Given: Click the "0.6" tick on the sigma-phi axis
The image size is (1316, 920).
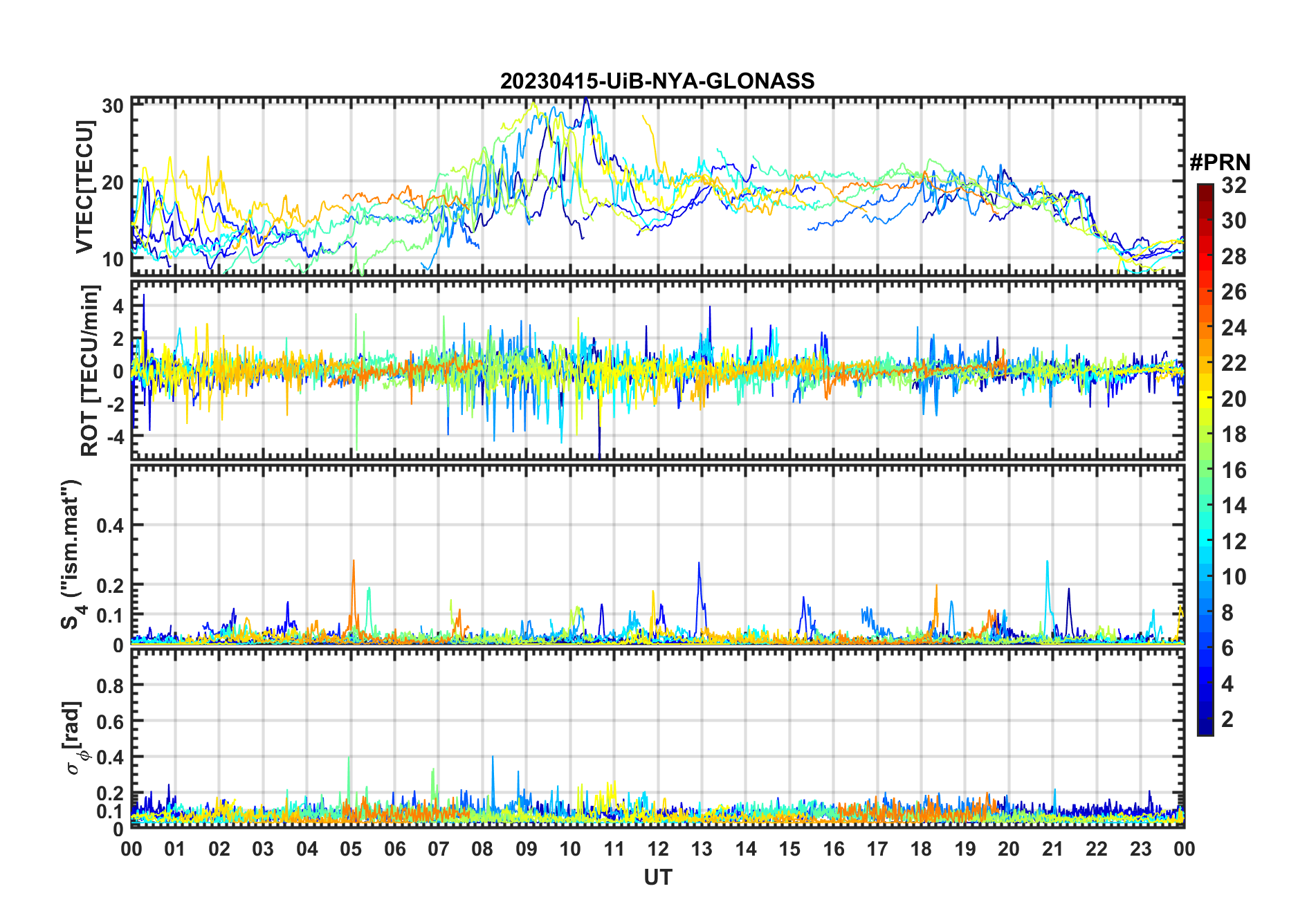Looking at the screenshot, I should [111, 721].
